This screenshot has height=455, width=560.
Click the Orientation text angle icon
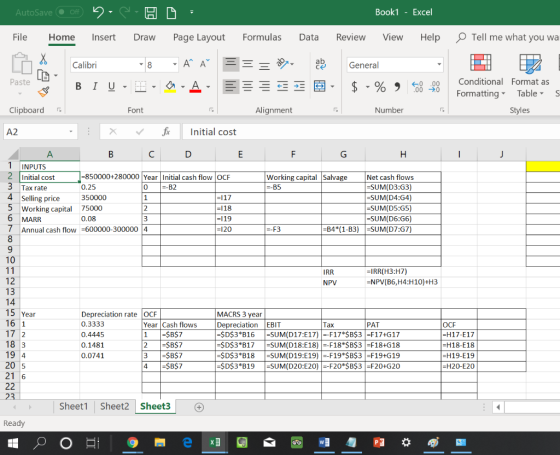click(282, 64)
